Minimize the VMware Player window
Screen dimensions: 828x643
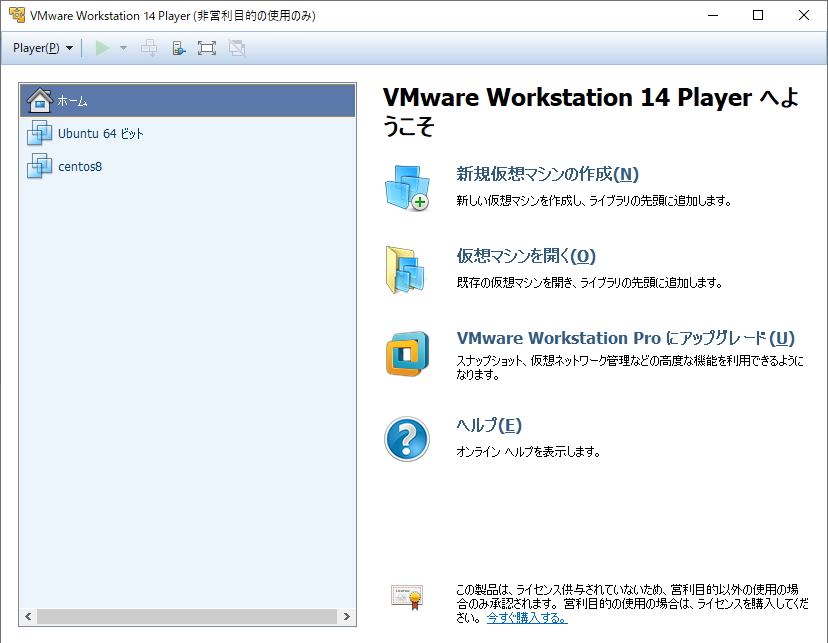pos(713,15)
